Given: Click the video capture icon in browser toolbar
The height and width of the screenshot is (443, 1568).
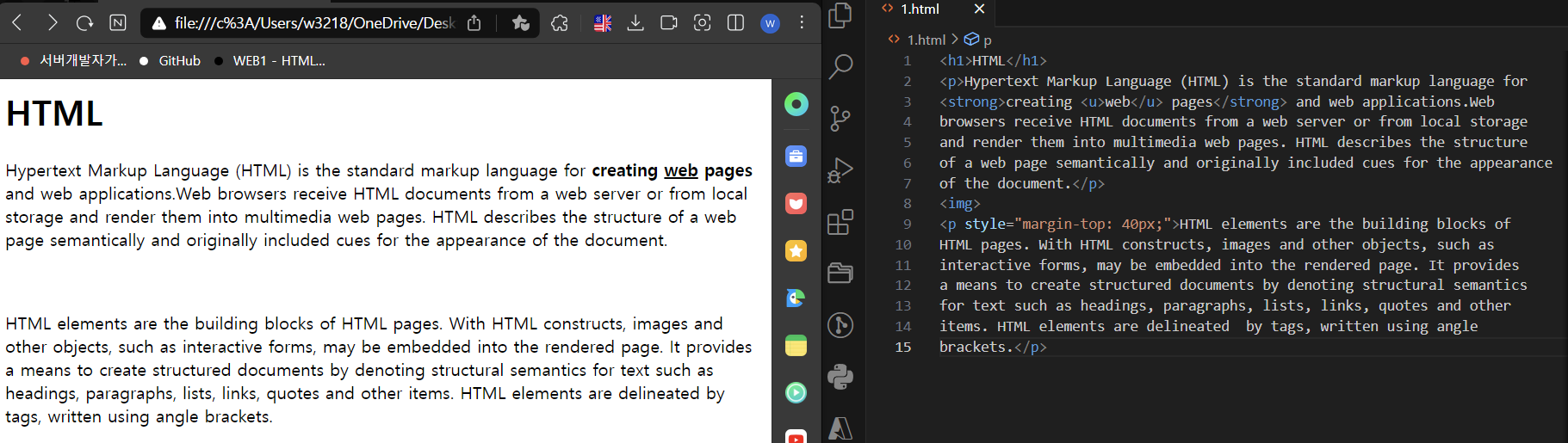Looking at the screenshot, I should 669,23.
